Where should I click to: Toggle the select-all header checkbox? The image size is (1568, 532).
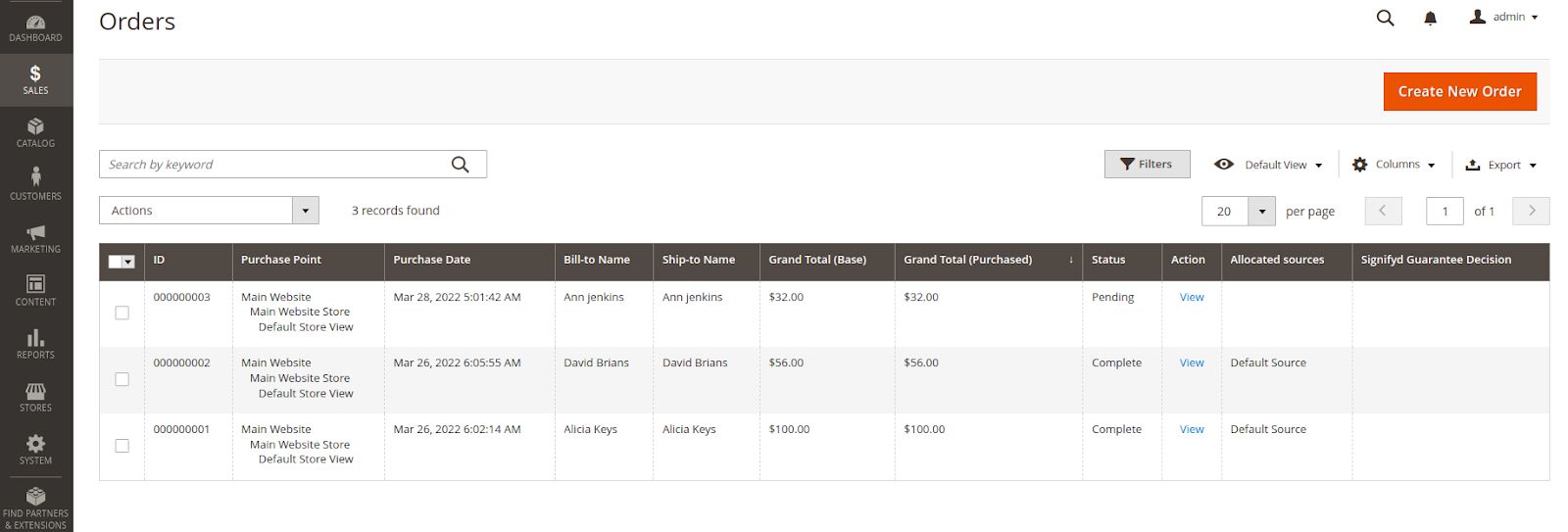pyautogui.click(x=115, y=262)
